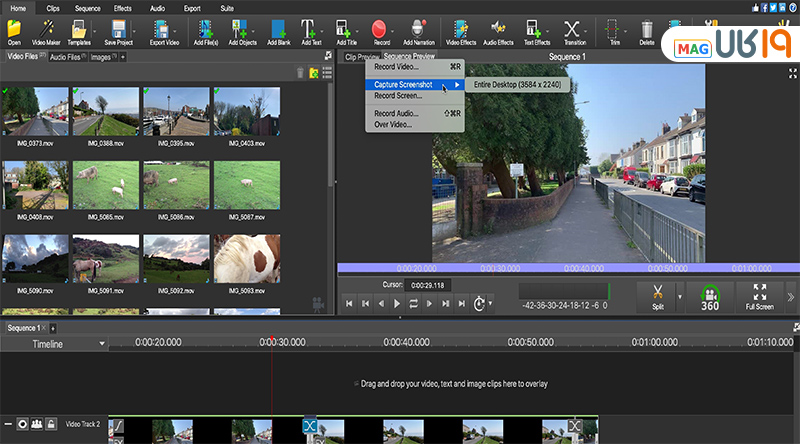Expand the Split button dropdown arrow
Image resolution: width=800 pixels, height=444 pixels.
coord(681,297)
